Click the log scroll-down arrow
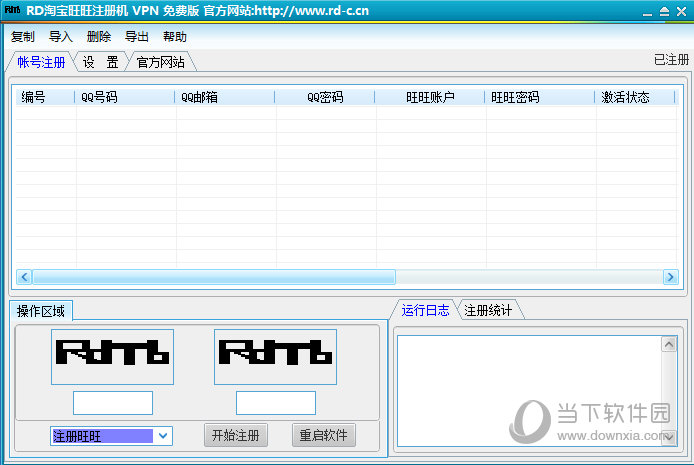The height and width of the screenshot is (465, 694). [669, 437]
